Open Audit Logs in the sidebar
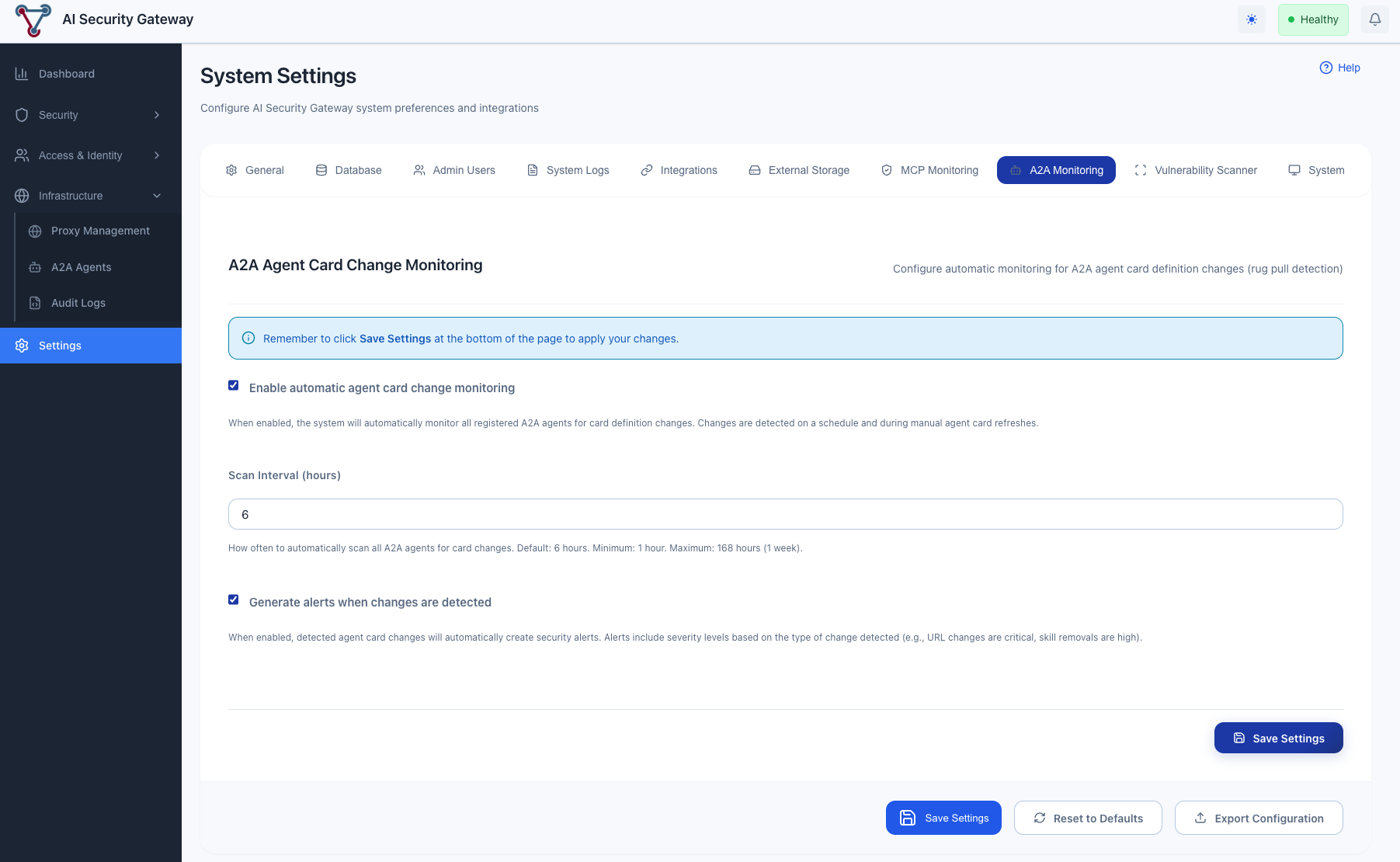Viewport: 1400px width, 862px height. pyautogui.click(x=78, y=303)
